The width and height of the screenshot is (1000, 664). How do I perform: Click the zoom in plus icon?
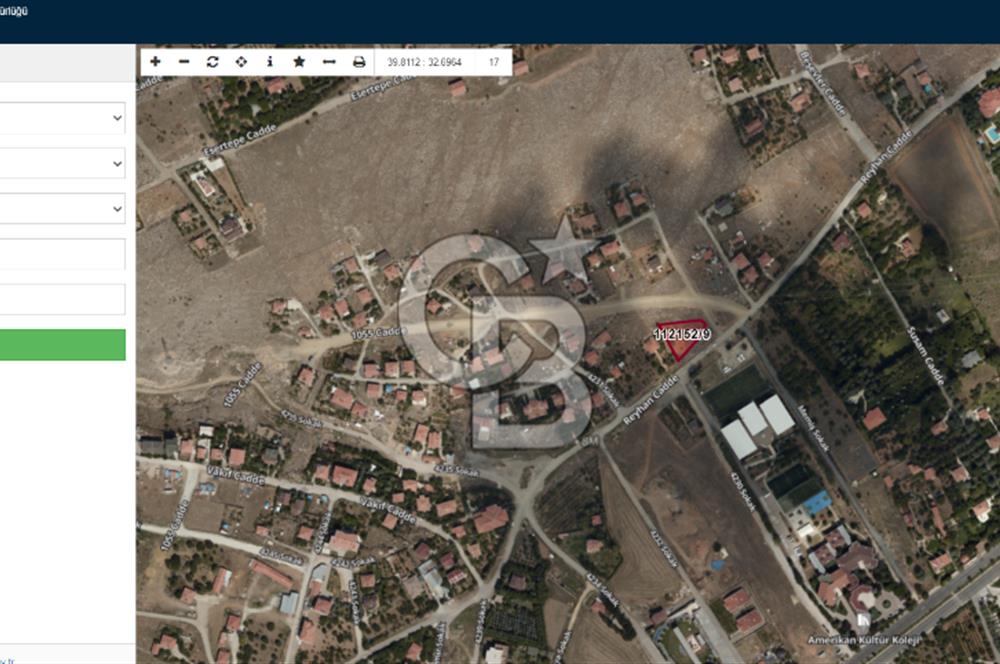(155, 61)
